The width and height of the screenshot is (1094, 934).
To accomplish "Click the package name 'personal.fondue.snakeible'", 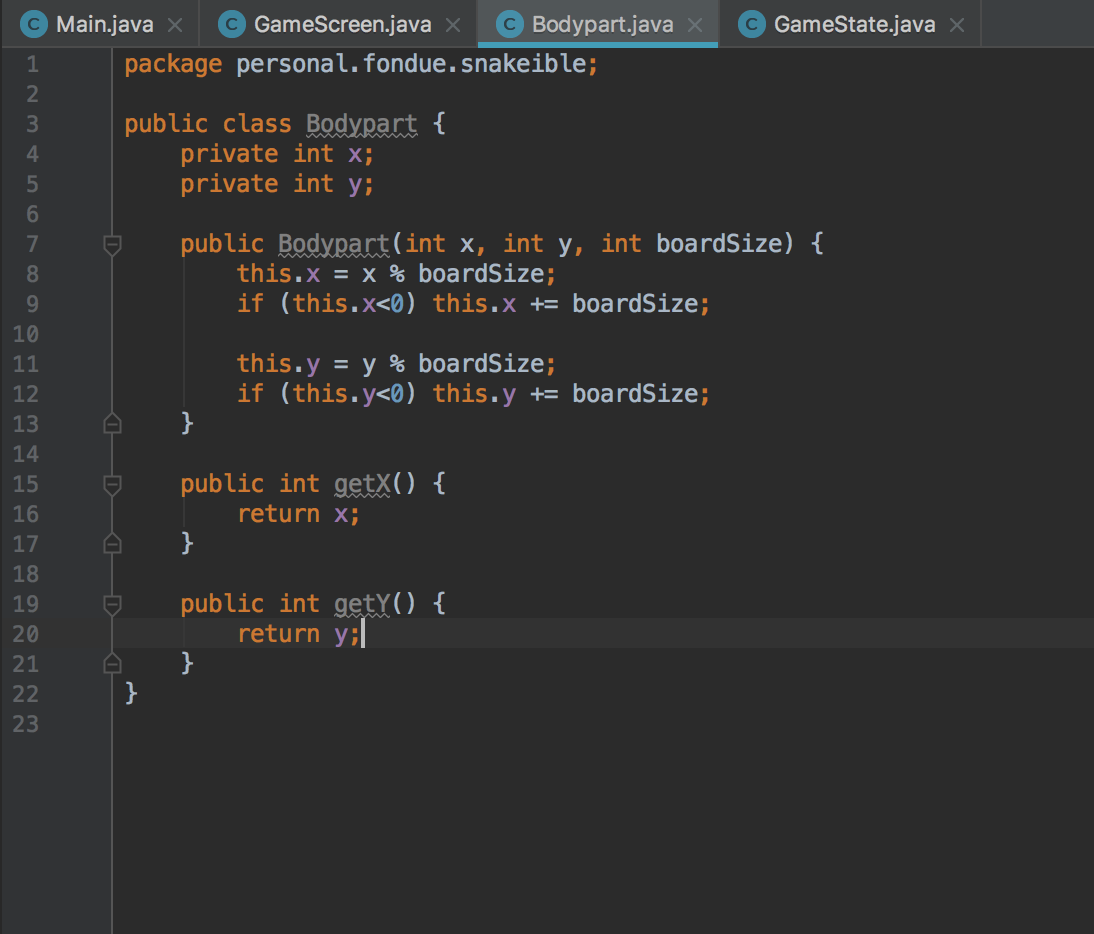I will coord(411,64).
